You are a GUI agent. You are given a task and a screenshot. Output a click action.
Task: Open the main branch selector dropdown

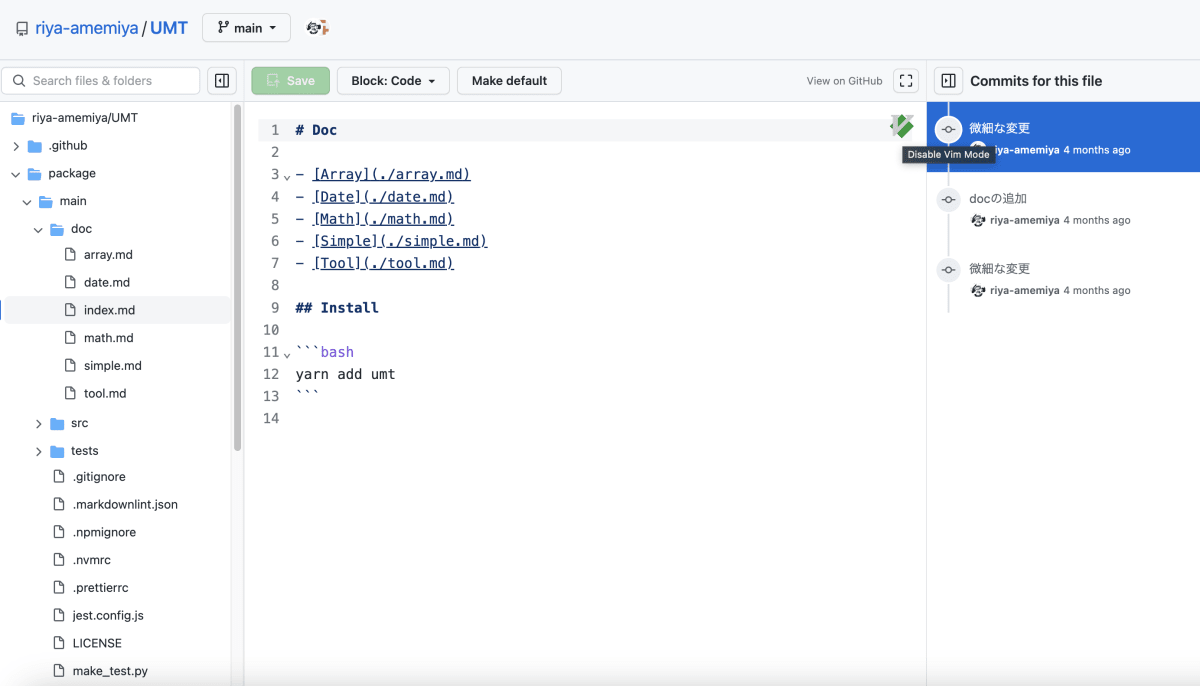(x=246, y=28)
